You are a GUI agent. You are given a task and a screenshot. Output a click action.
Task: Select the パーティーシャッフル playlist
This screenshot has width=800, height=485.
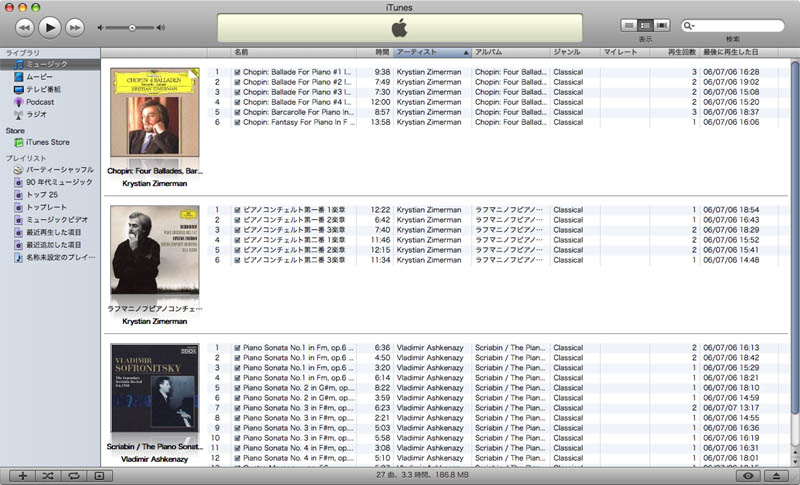[59, 170]
